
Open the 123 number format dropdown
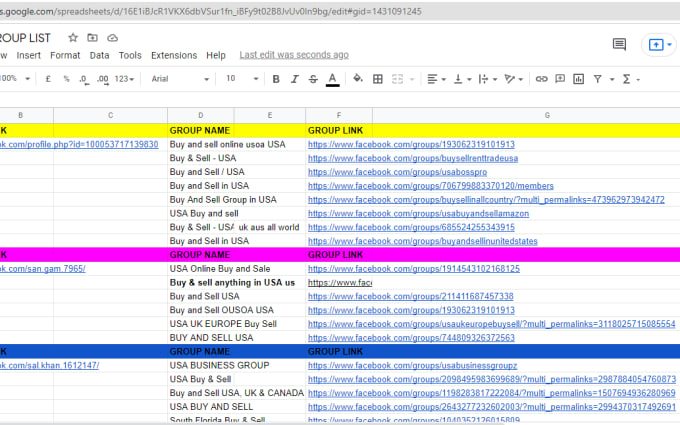click(x=124, y=79)
